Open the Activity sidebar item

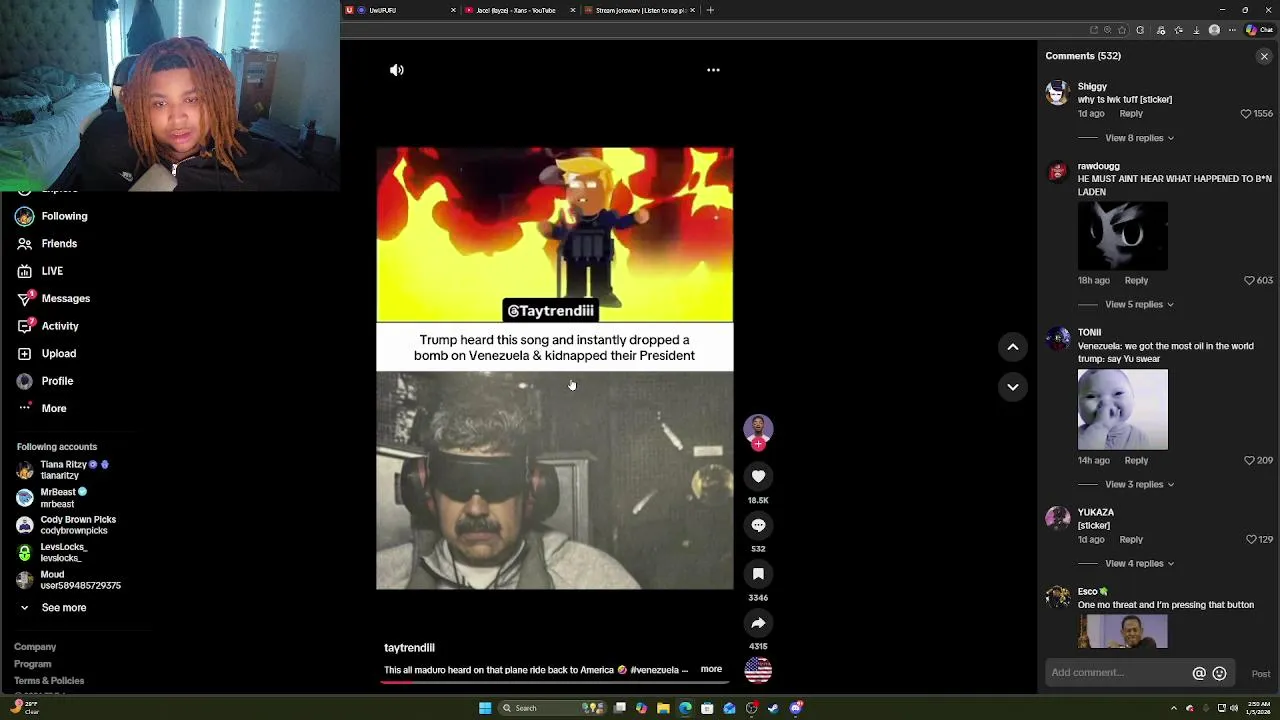[60, 326]
